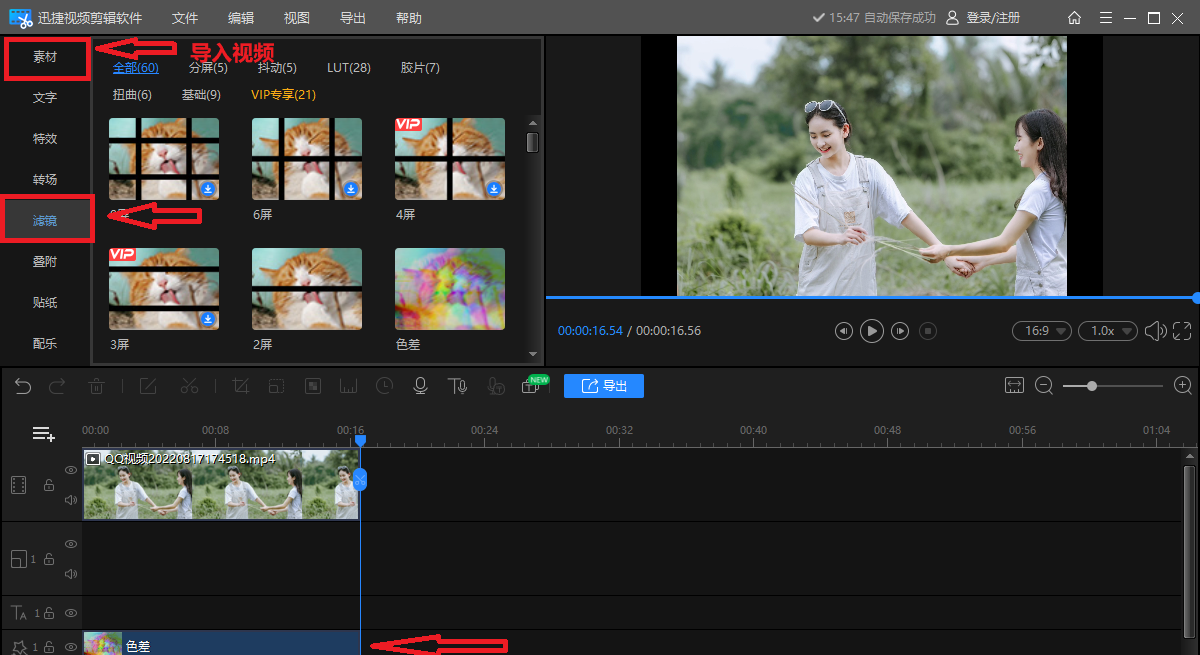Switch to the LUT(28) filter tab

pyautogui.click(x=348, y=68)
